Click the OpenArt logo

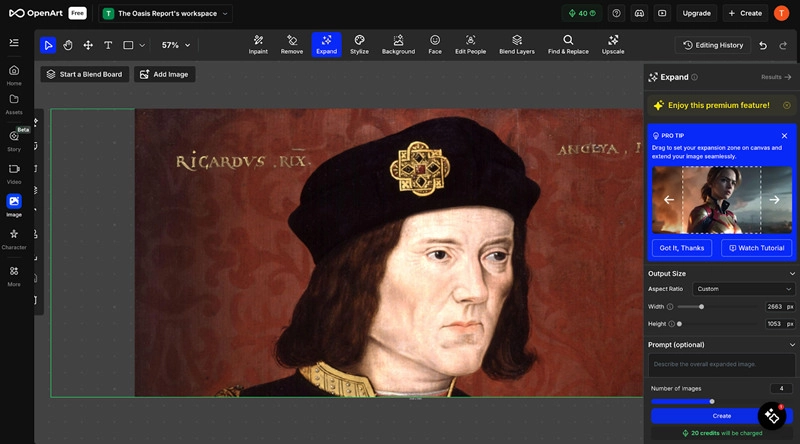point(36,13)
